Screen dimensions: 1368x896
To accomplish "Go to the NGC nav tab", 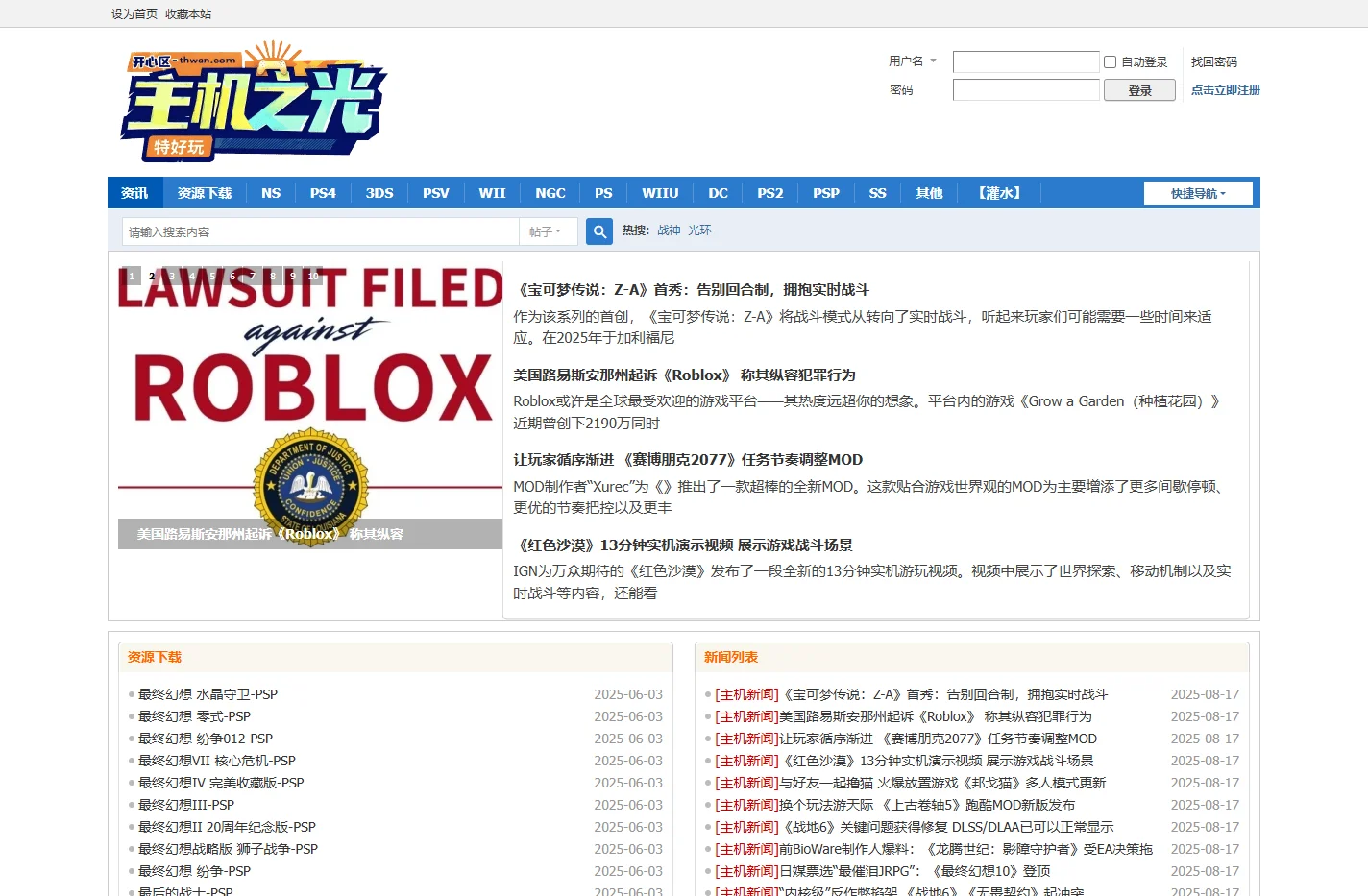I will coord(550,193).
